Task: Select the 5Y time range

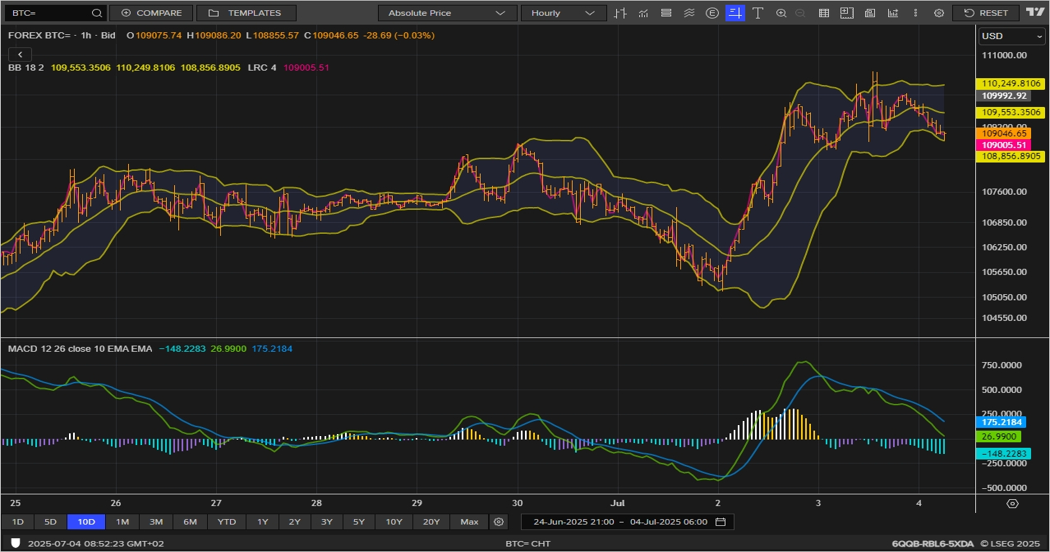Action: 359,522
